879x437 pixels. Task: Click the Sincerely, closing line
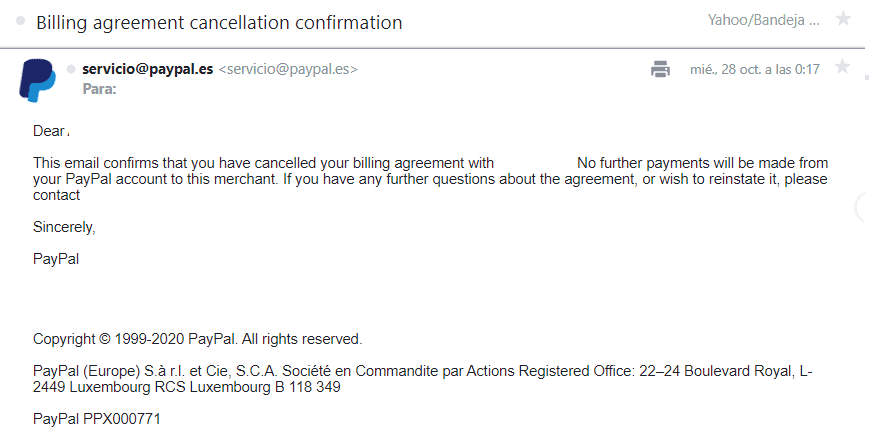64,227
